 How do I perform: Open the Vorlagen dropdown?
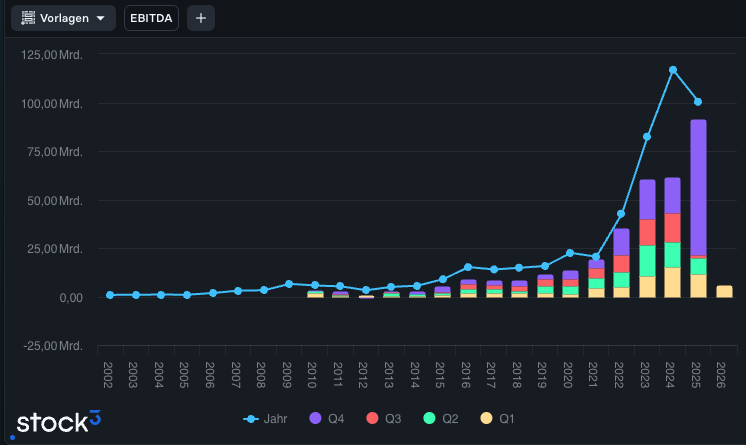[63, 18]
